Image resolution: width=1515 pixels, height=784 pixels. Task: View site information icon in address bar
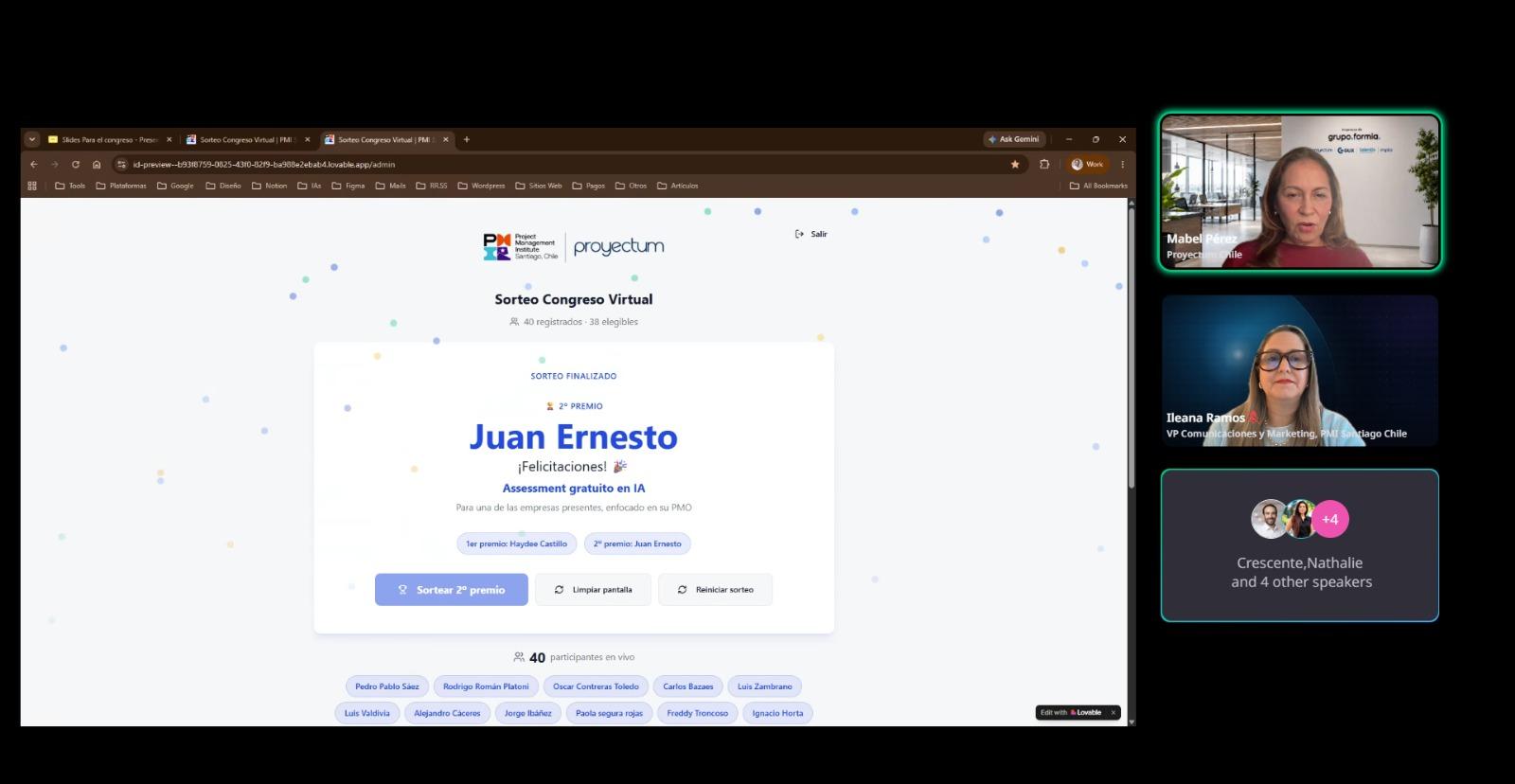coord(121,164)
